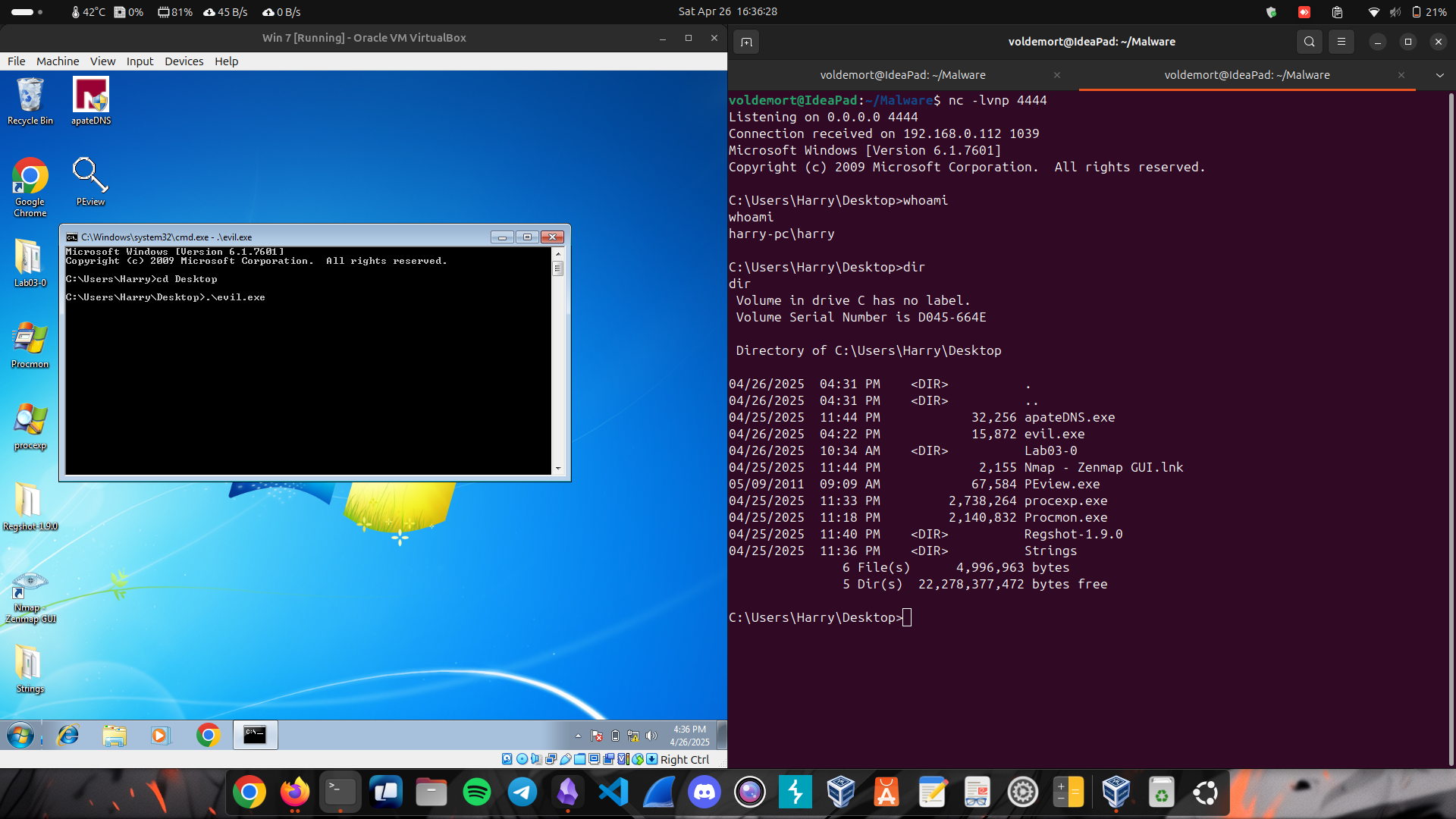Open the VirtualBox Help menu
The height and width of the screenshot is (819, 1456).
tap(226, 61)
